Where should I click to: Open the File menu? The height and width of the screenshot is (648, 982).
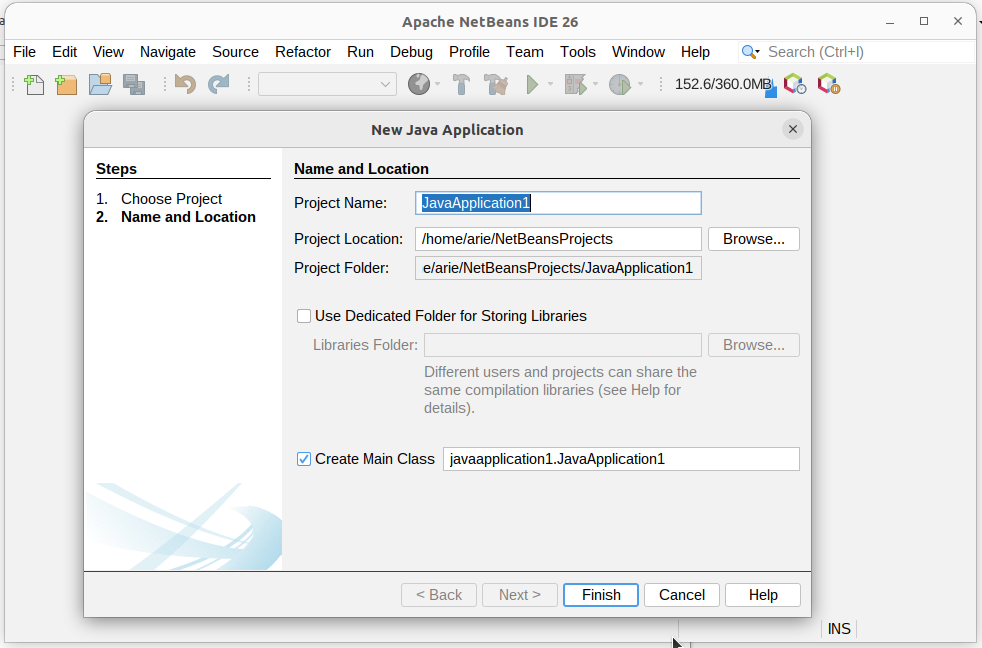coord(24,52)
